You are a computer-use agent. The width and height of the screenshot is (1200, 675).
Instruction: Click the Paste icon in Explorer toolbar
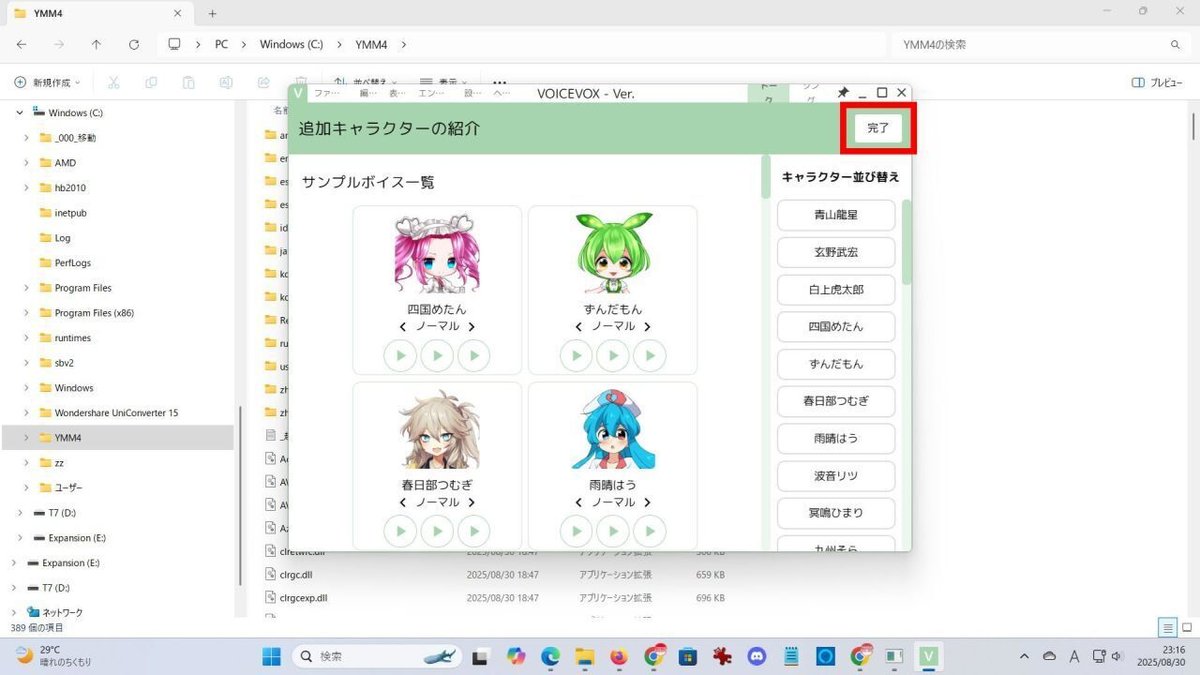[x=188, y=82]
